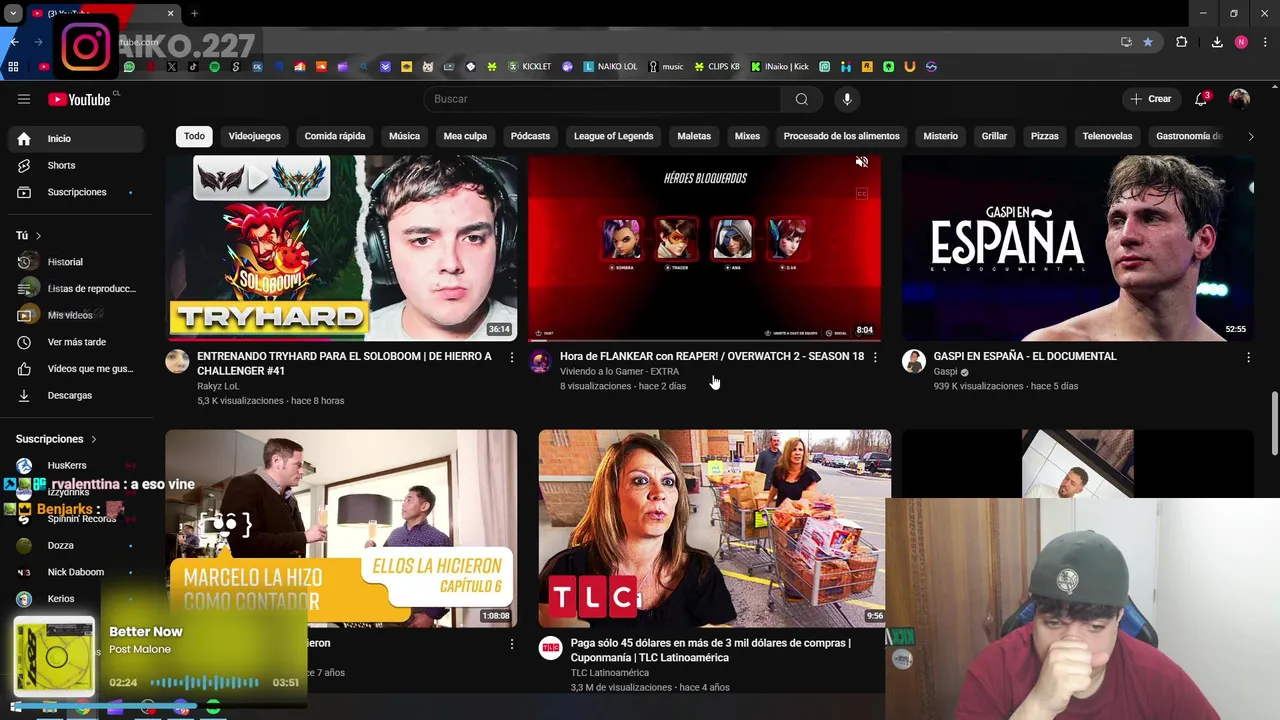Click the page vertical scrollbar thumb

[x=1274, y=423]
